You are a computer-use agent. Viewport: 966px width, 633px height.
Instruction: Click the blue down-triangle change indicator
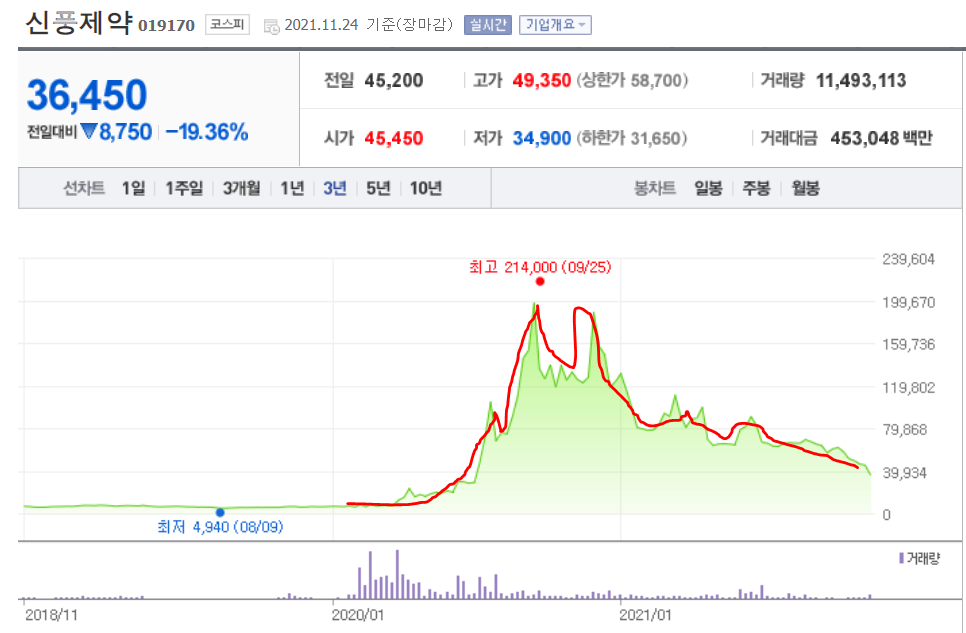click(x=89, y=131)
